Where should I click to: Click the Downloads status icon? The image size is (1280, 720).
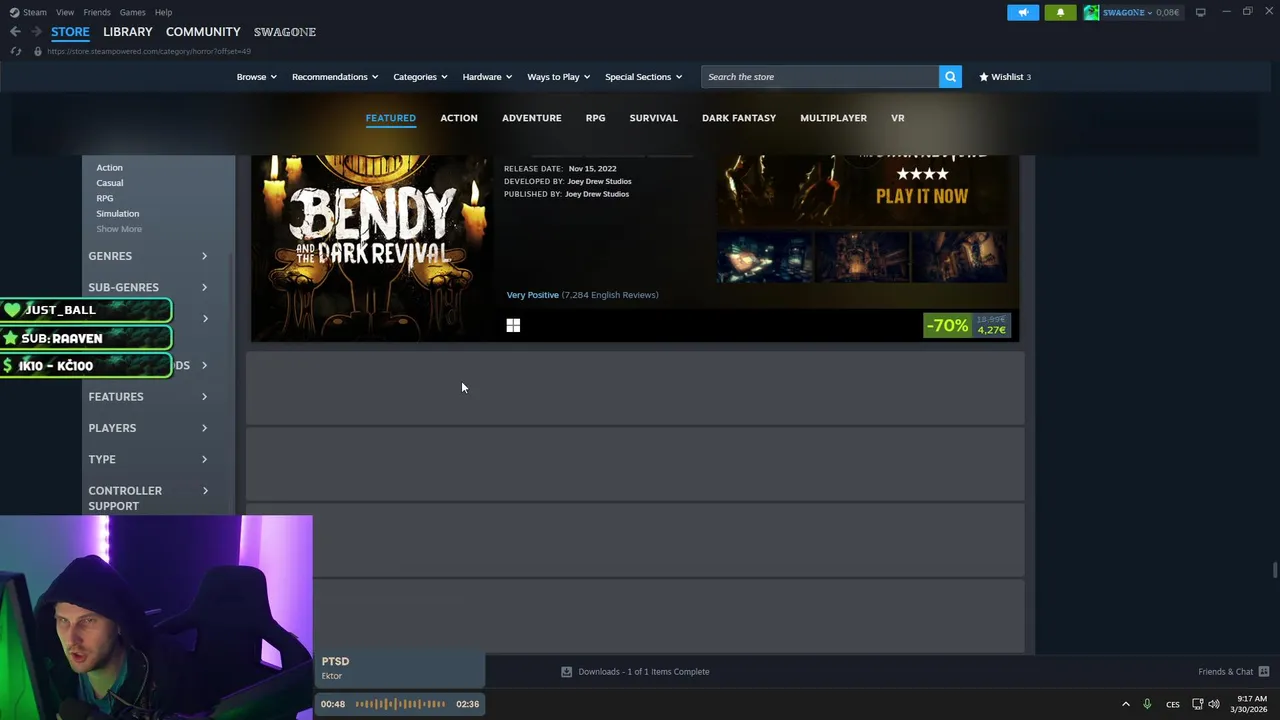coord(566,672)
